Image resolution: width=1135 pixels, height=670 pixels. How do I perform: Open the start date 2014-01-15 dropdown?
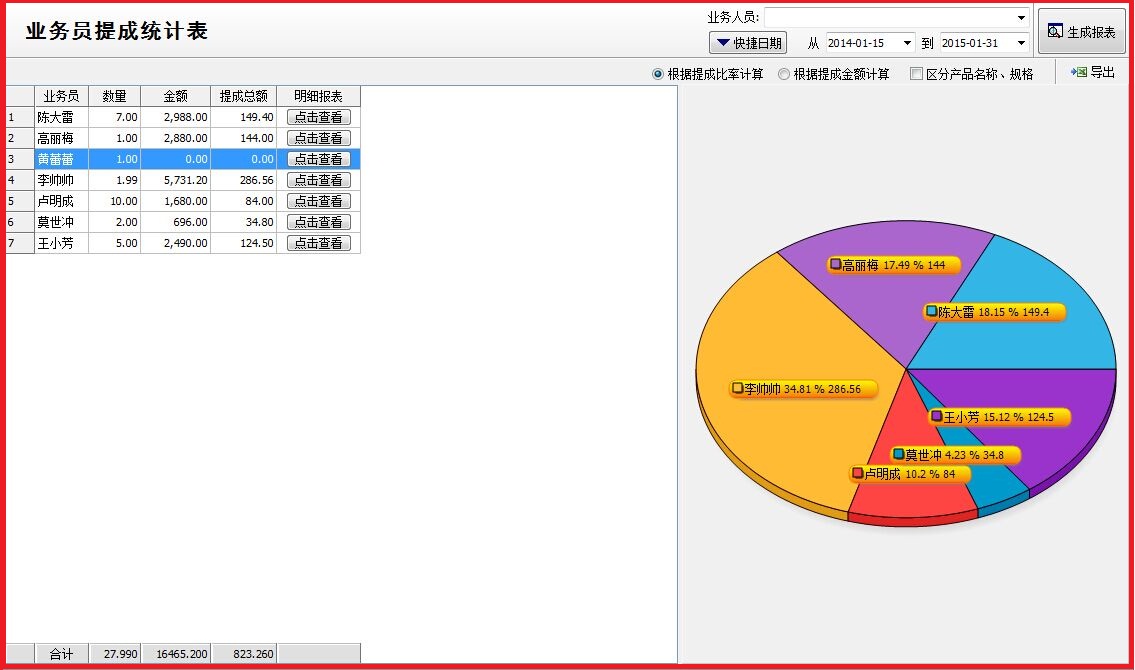(x=907, y=43)
